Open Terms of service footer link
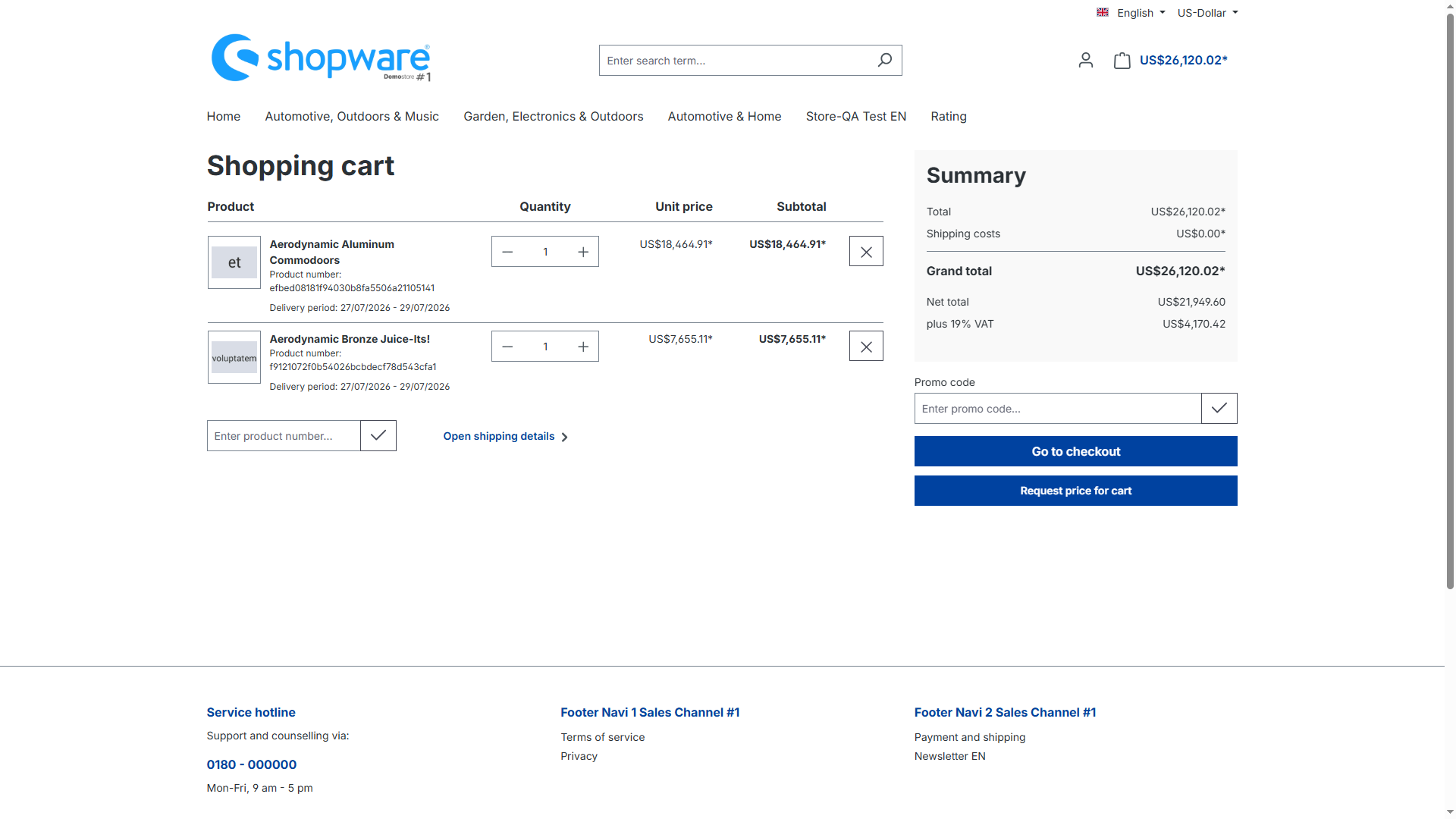1456x819 pixels. click(603, 737)
